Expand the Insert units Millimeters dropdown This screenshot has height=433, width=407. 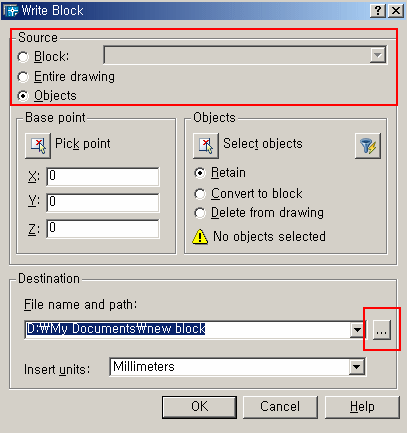point(357,367)
